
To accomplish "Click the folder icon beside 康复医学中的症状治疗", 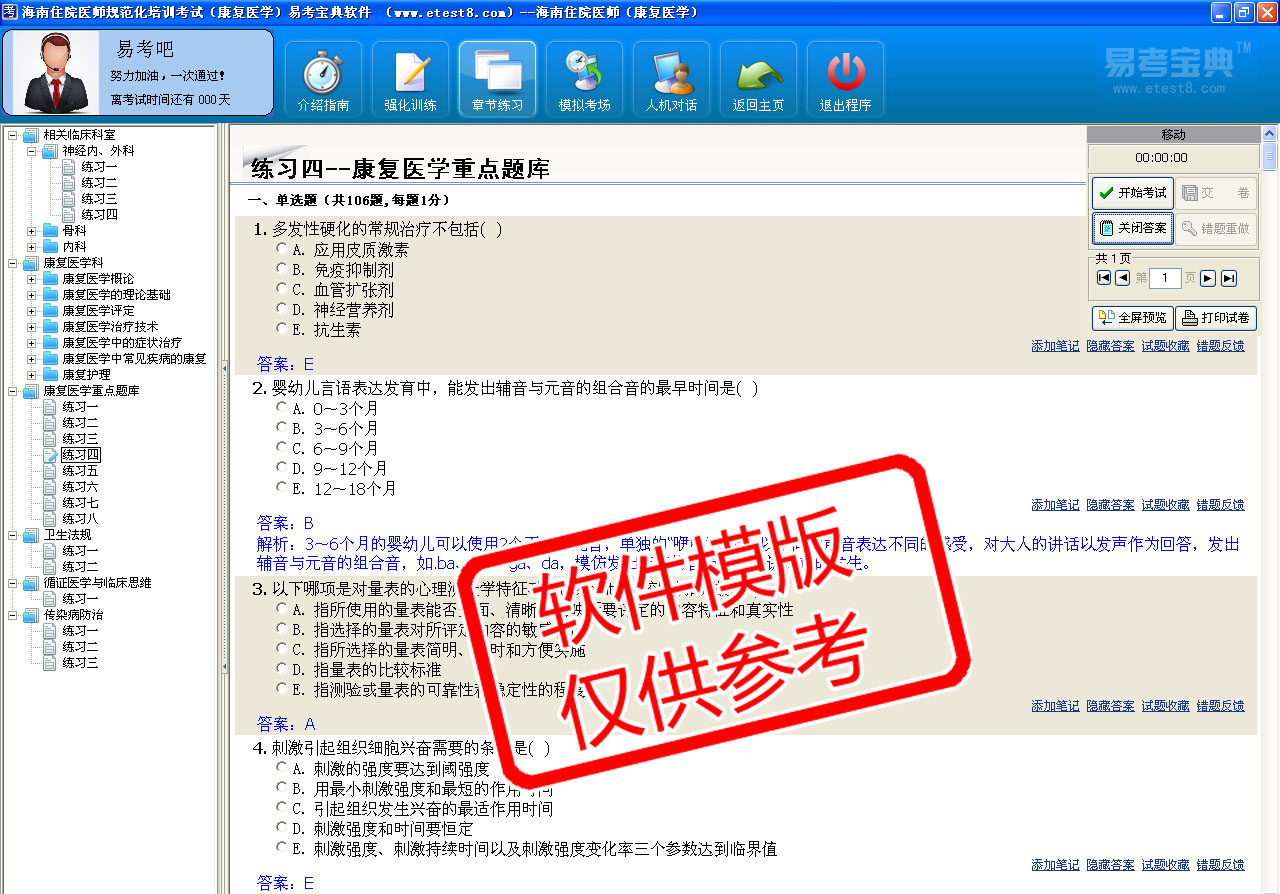I will tap(51, 343).
